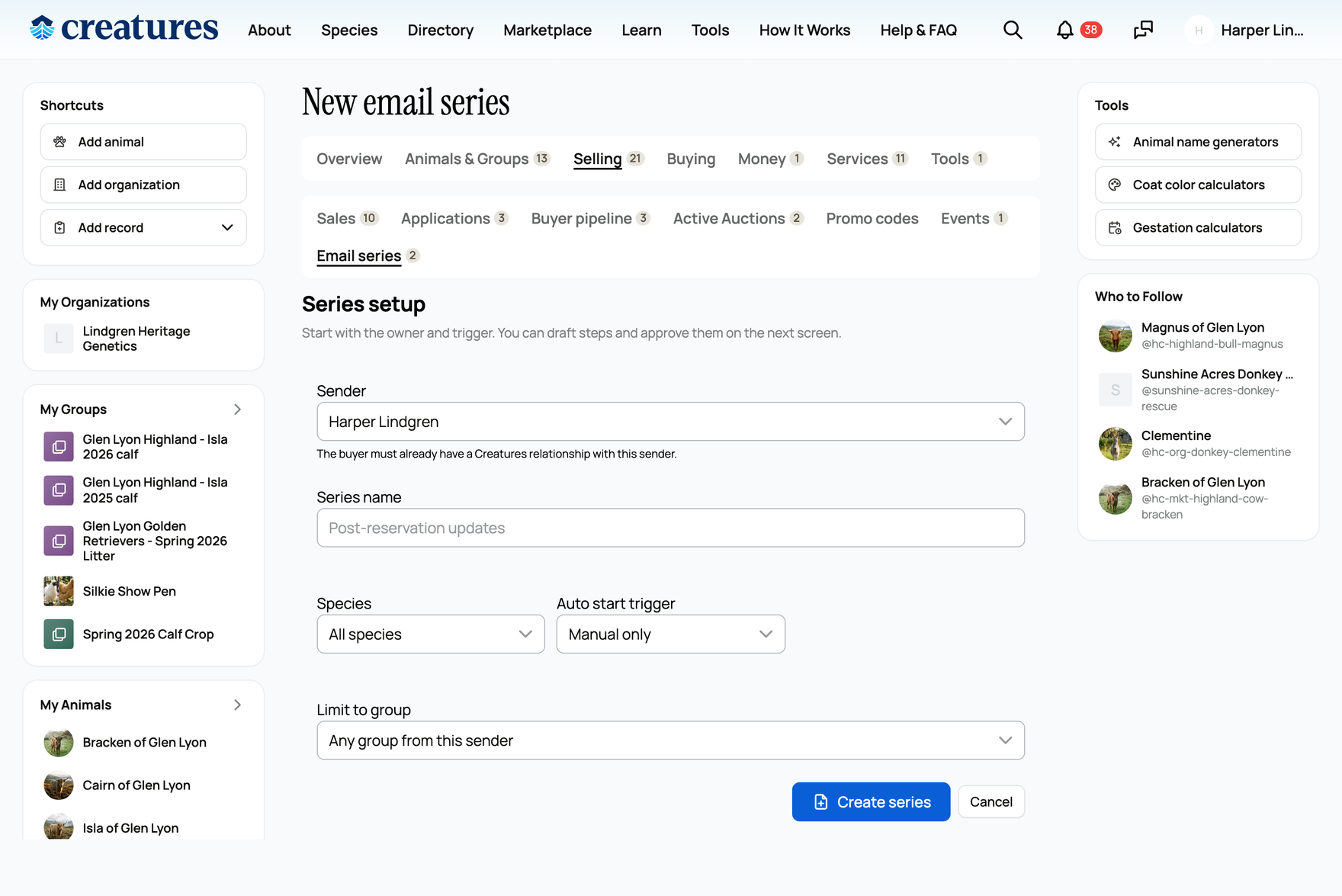Click Sunshine Acres Donkey avatar
The height and width of the screenshot is (896, 1342).
tap(1115, 390)
